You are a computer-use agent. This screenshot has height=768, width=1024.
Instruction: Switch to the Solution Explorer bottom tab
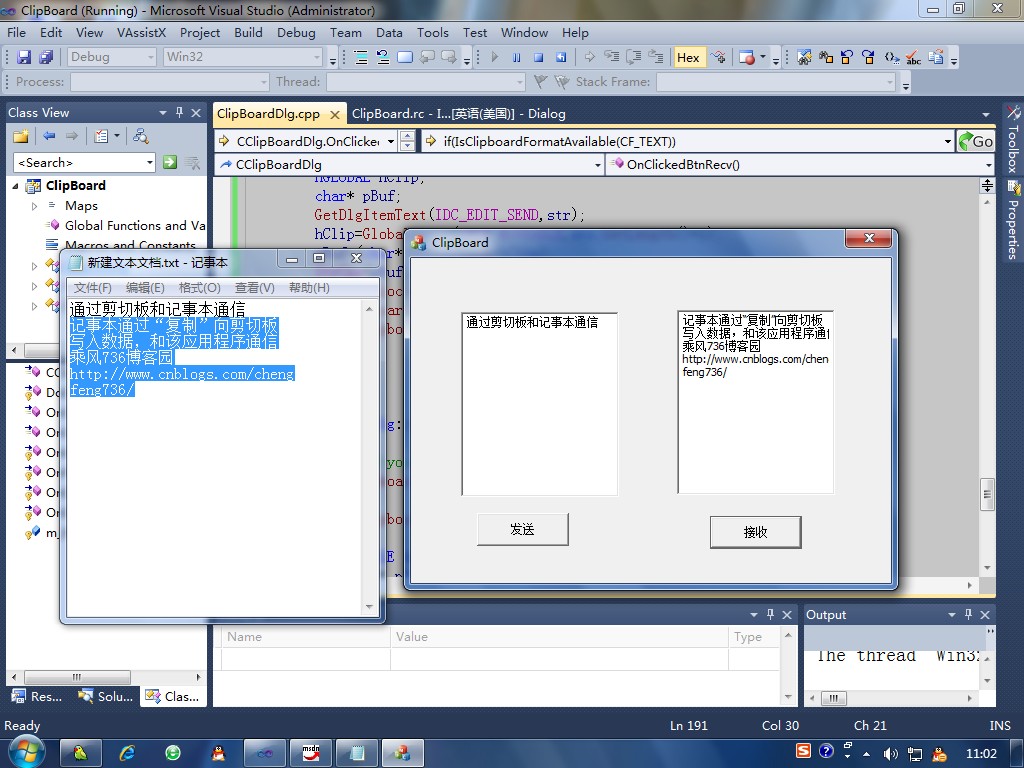click(106, 696)
